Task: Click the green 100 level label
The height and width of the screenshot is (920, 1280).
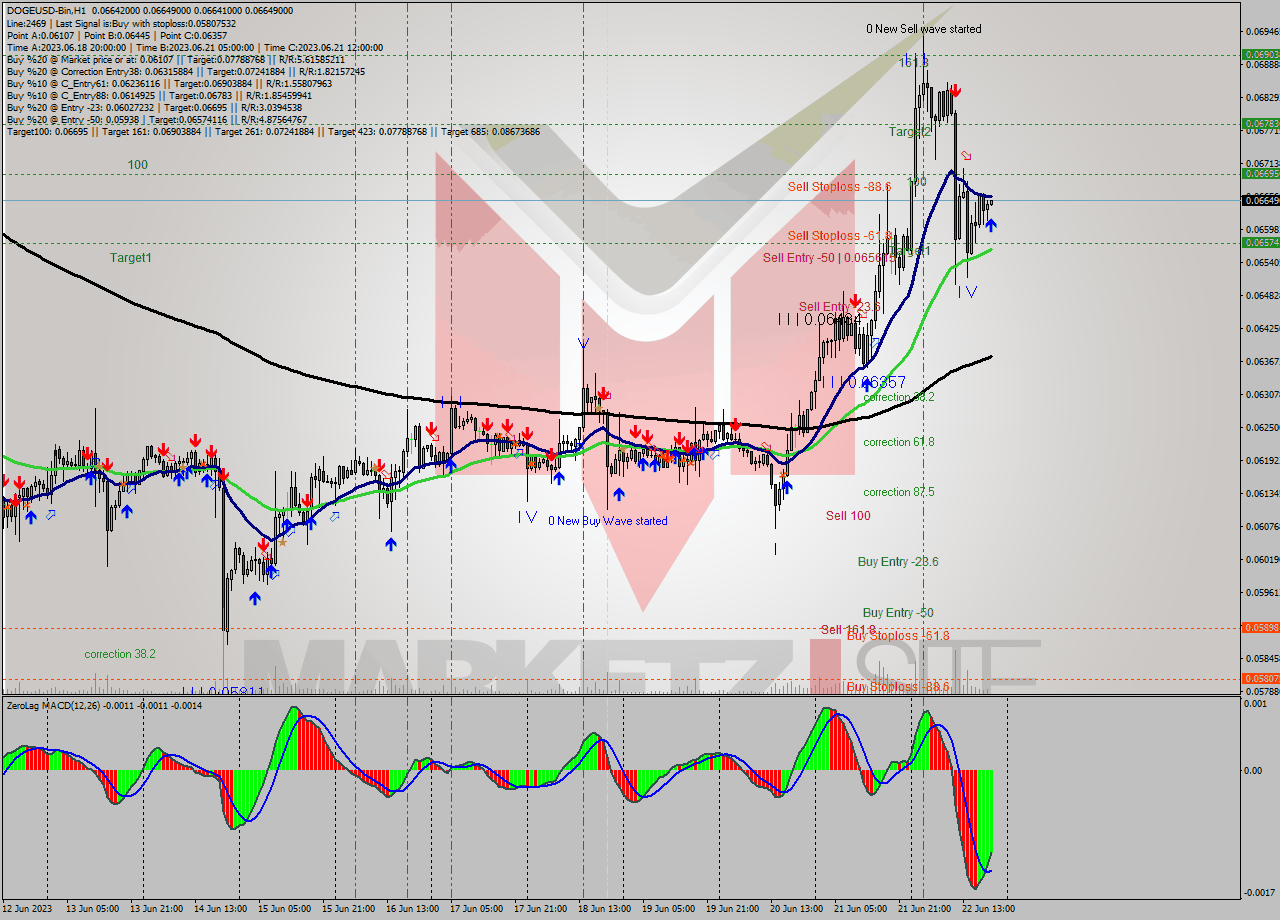Action: point(137,164)
